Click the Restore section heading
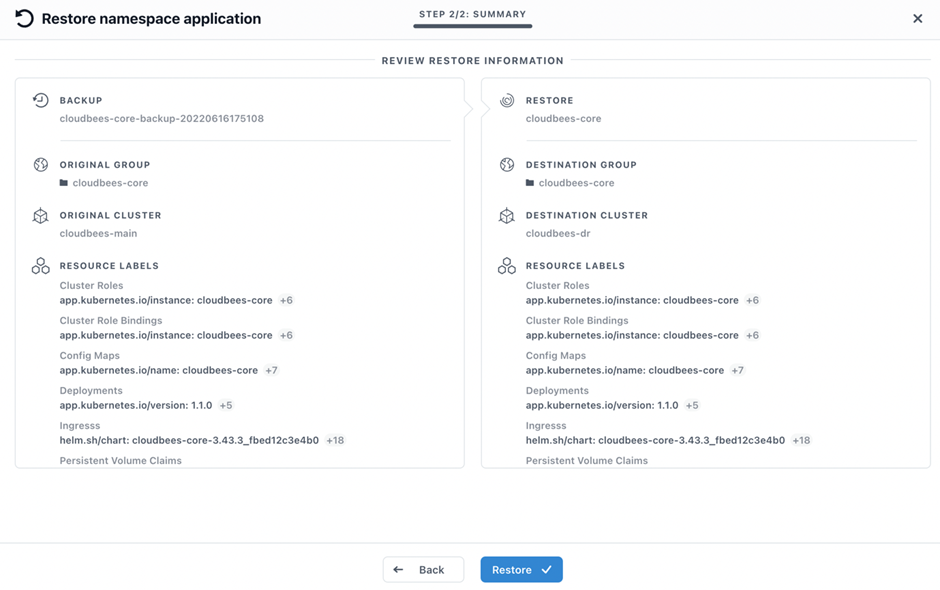Screen dimensions: 940x590 [x=550, y=100]
